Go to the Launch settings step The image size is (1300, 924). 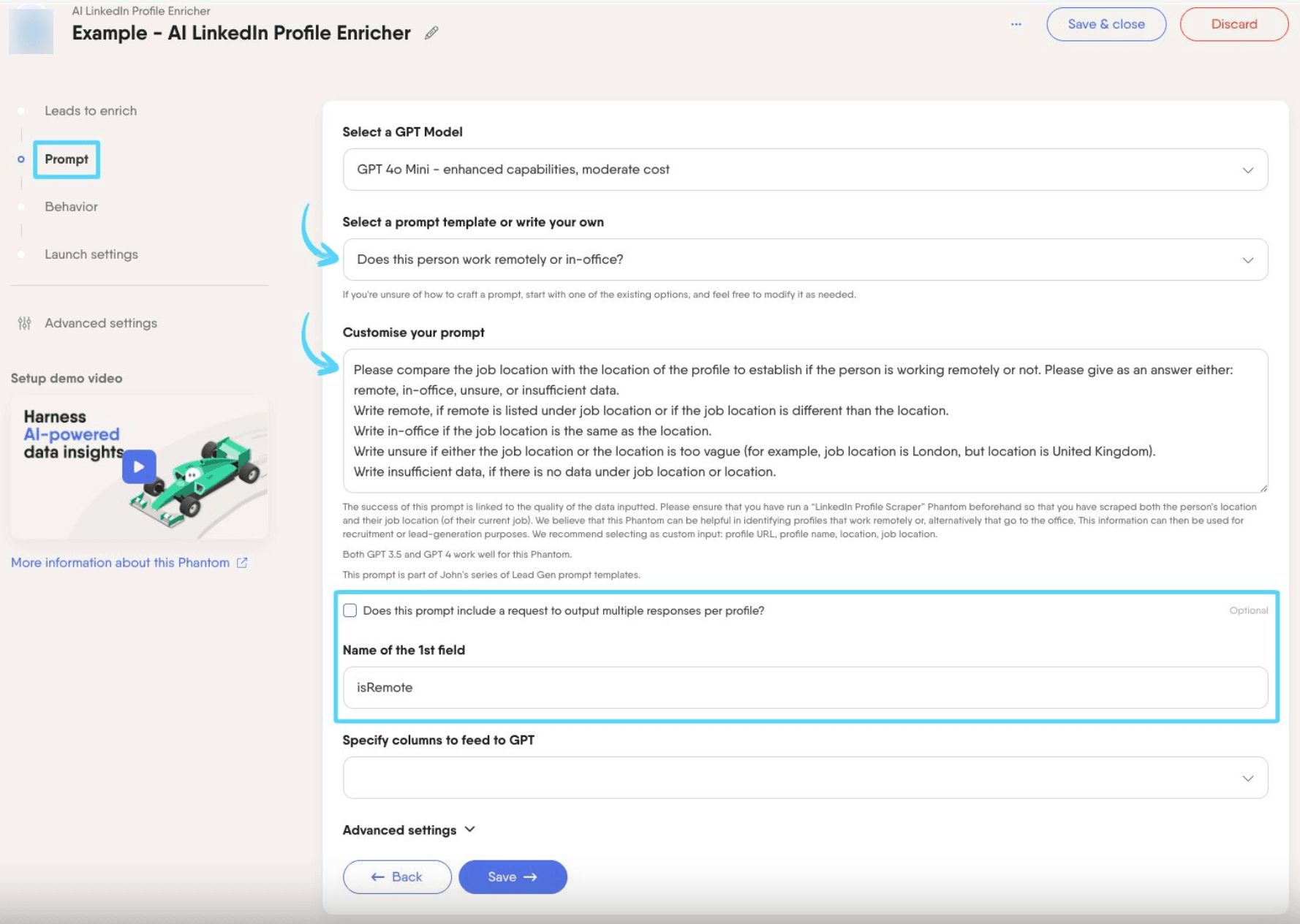(91, 254)
